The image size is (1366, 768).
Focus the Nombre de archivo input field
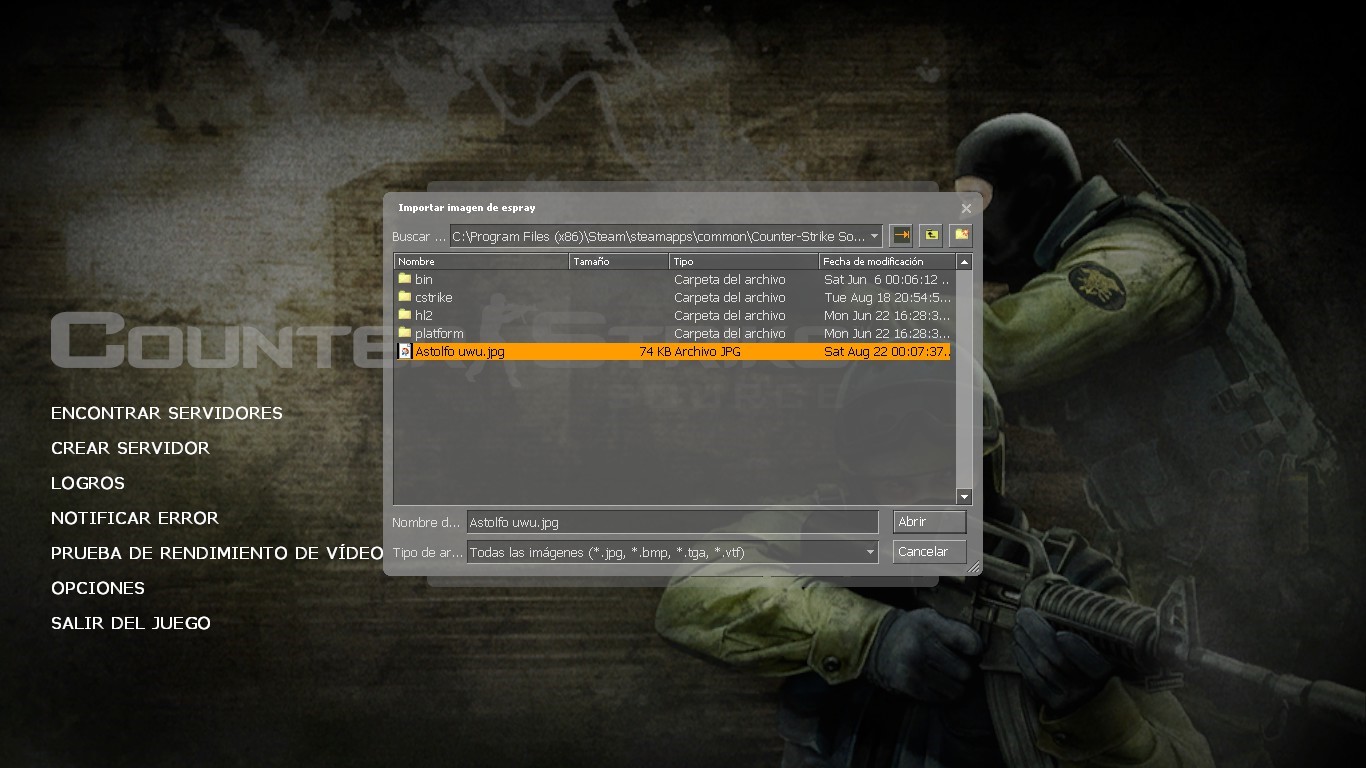click(x=672, y=522)
